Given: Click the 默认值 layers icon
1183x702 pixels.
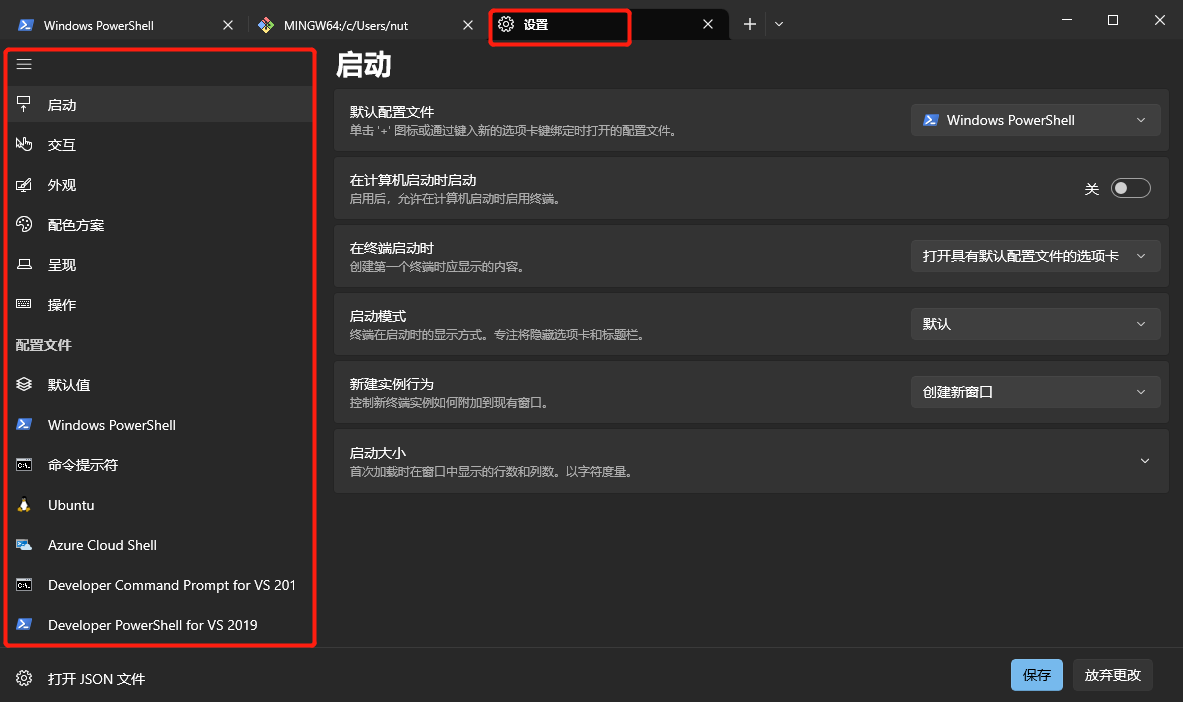Looking at the screenshot, I should (24, 384).
